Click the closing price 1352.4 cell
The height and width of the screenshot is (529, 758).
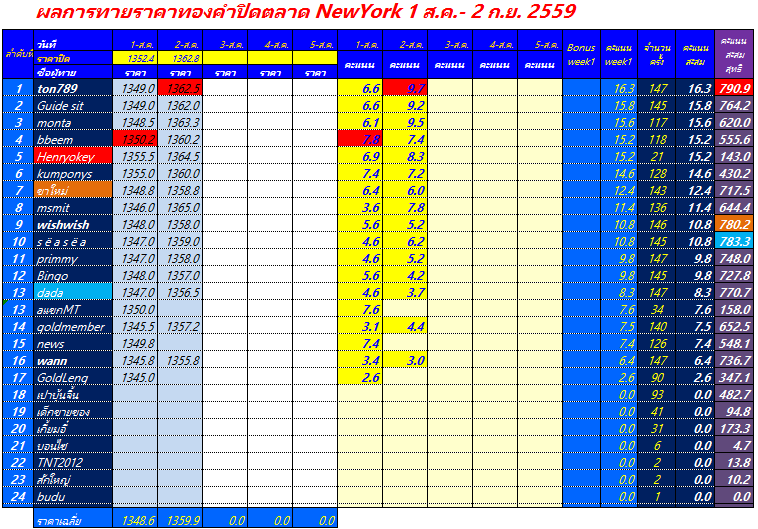135,58
